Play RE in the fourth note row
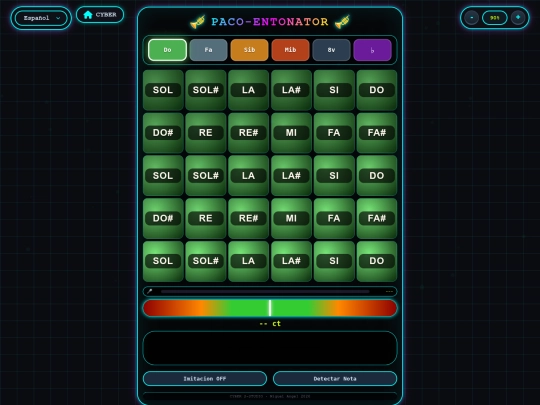Screen dimensions: 540x405 (x=206, y=218)
